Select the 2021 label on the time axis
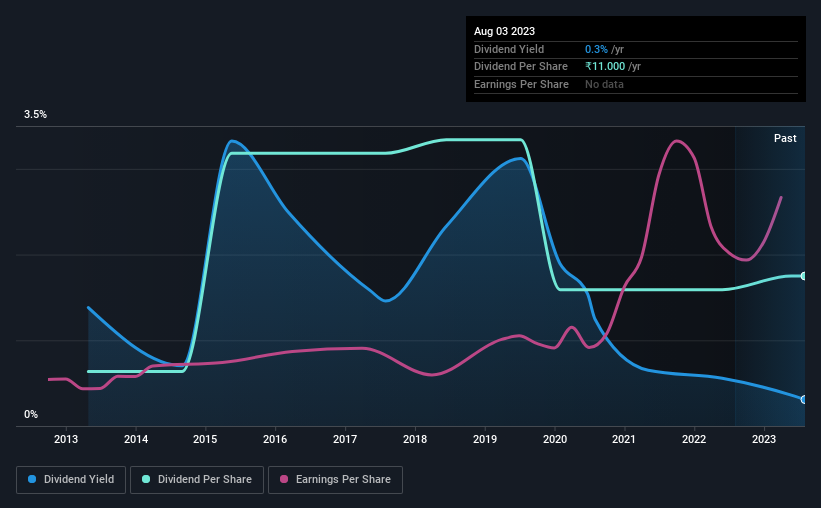The width and height of the screenshot is (821, 508). 624,439
